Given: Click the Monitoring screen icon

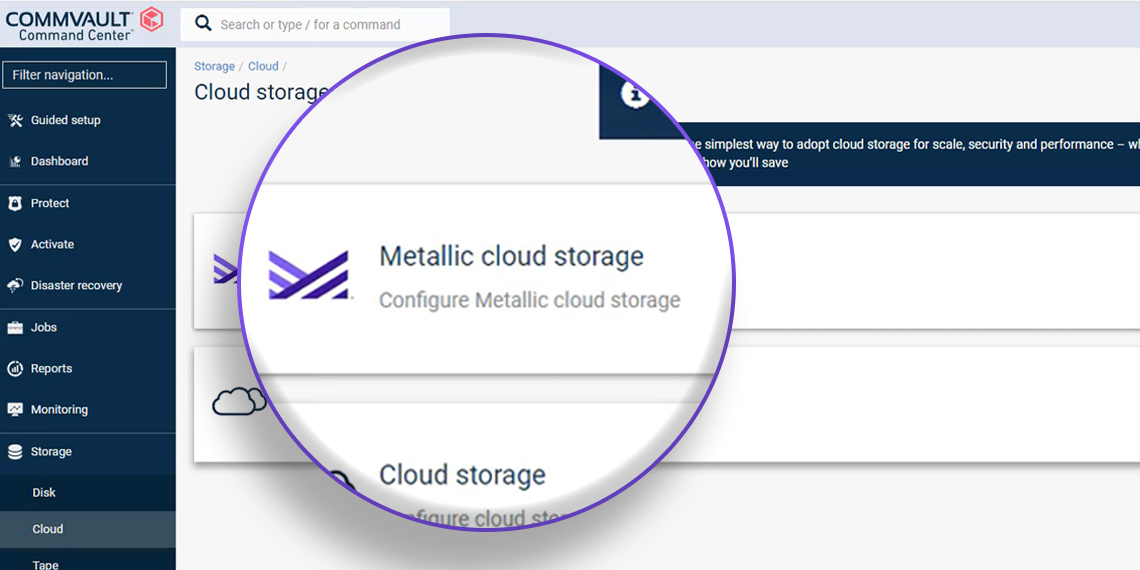Looking at the screenshot, I should tap(15, 410).
